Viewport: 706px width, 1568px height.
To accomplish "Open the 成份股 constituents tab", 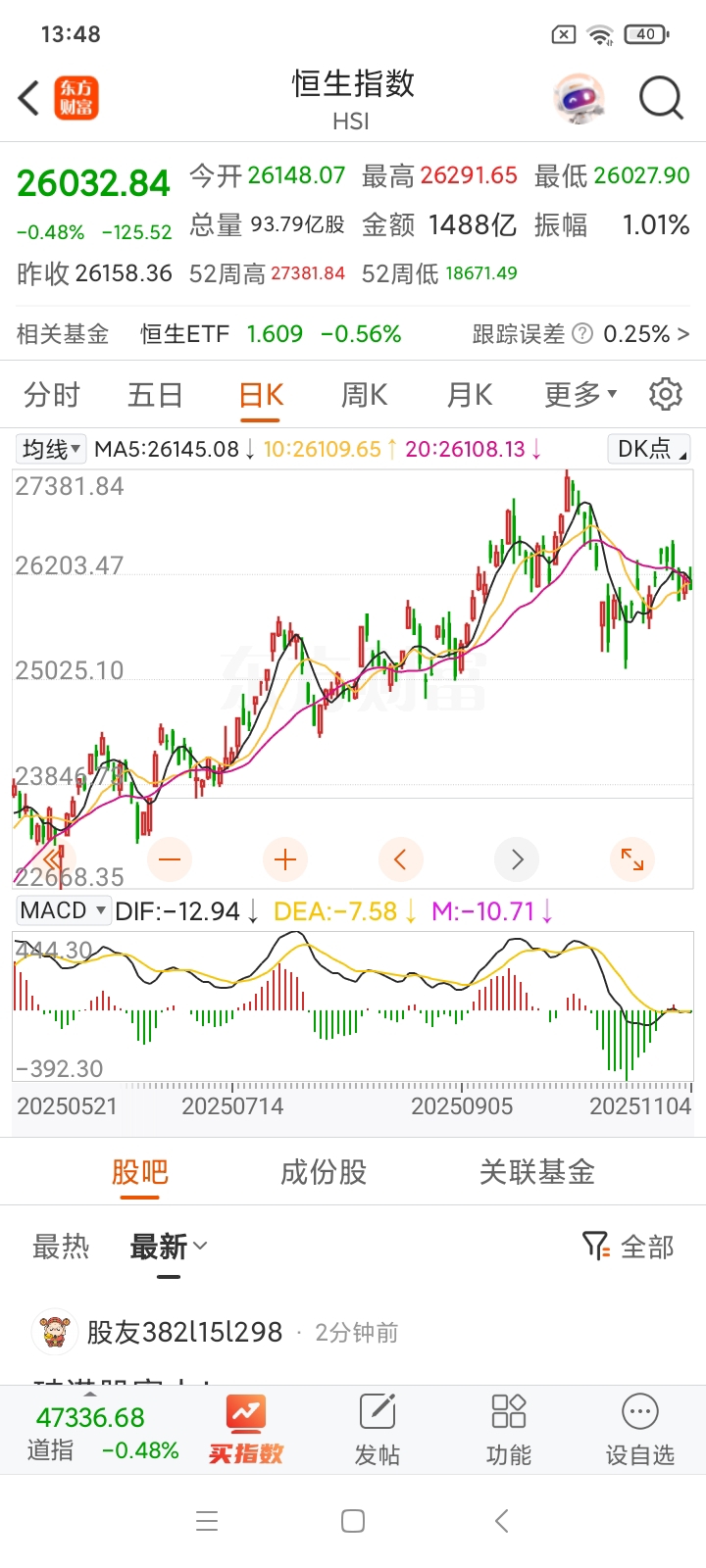I will pyautogui.click(x=324, y=1172).
